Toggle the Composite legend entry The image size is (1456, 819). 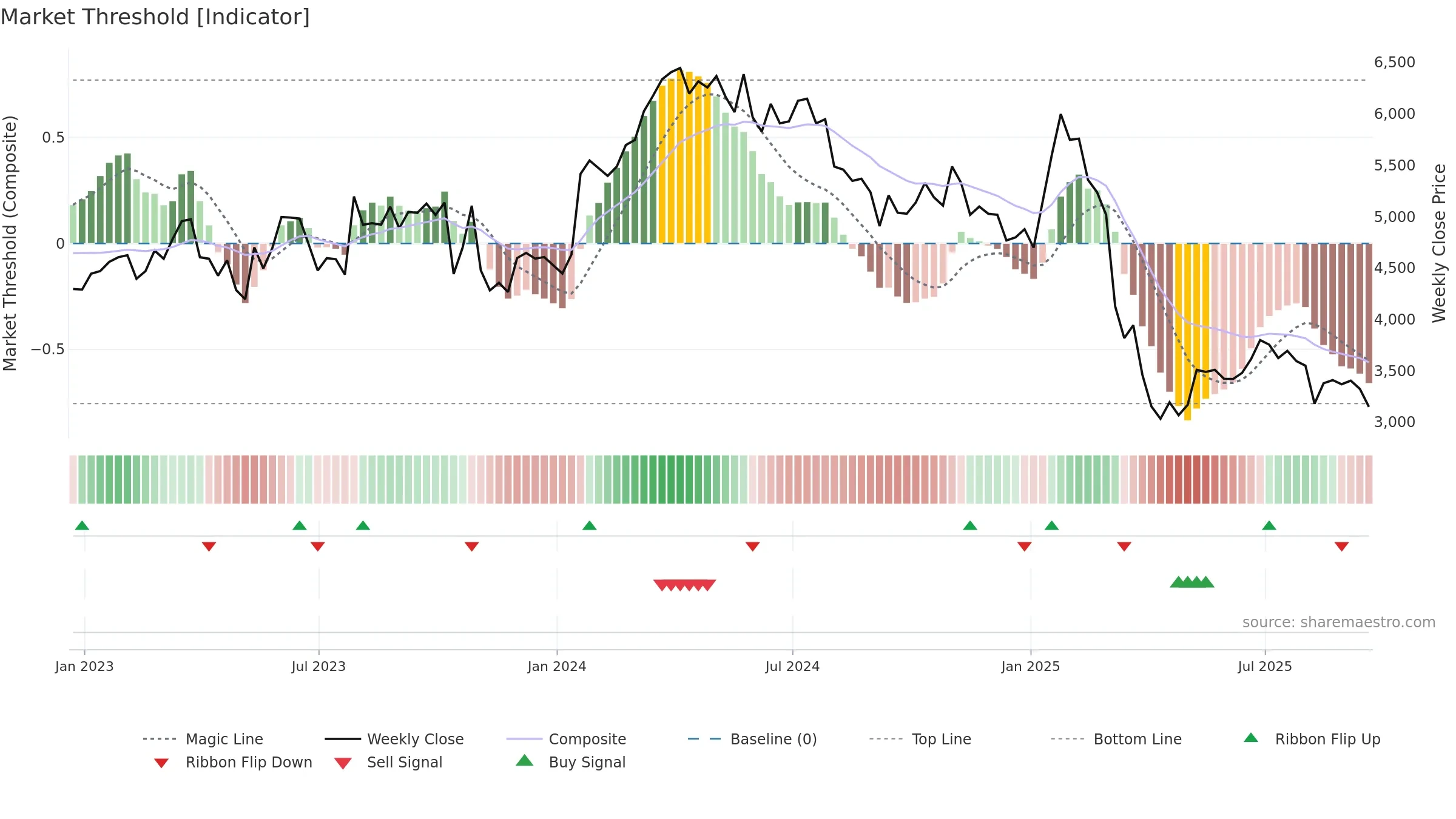point(566,739)
